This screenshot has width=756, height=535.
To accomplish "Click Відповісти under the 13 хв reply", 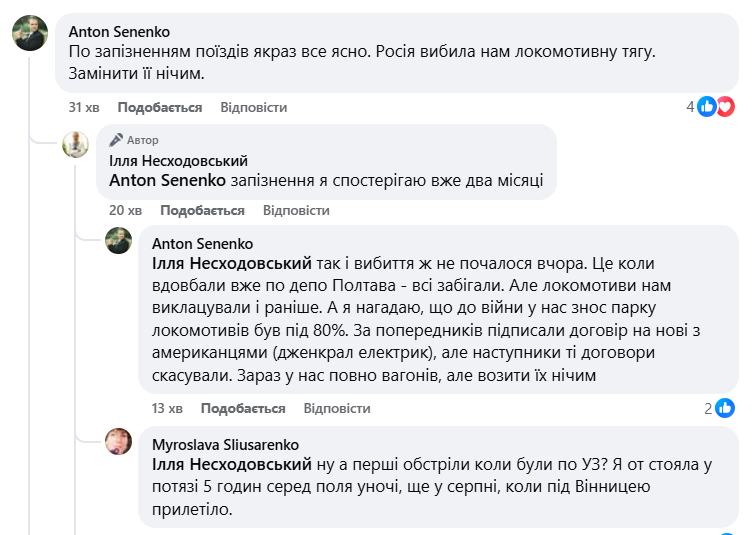I will click(337, 408).
